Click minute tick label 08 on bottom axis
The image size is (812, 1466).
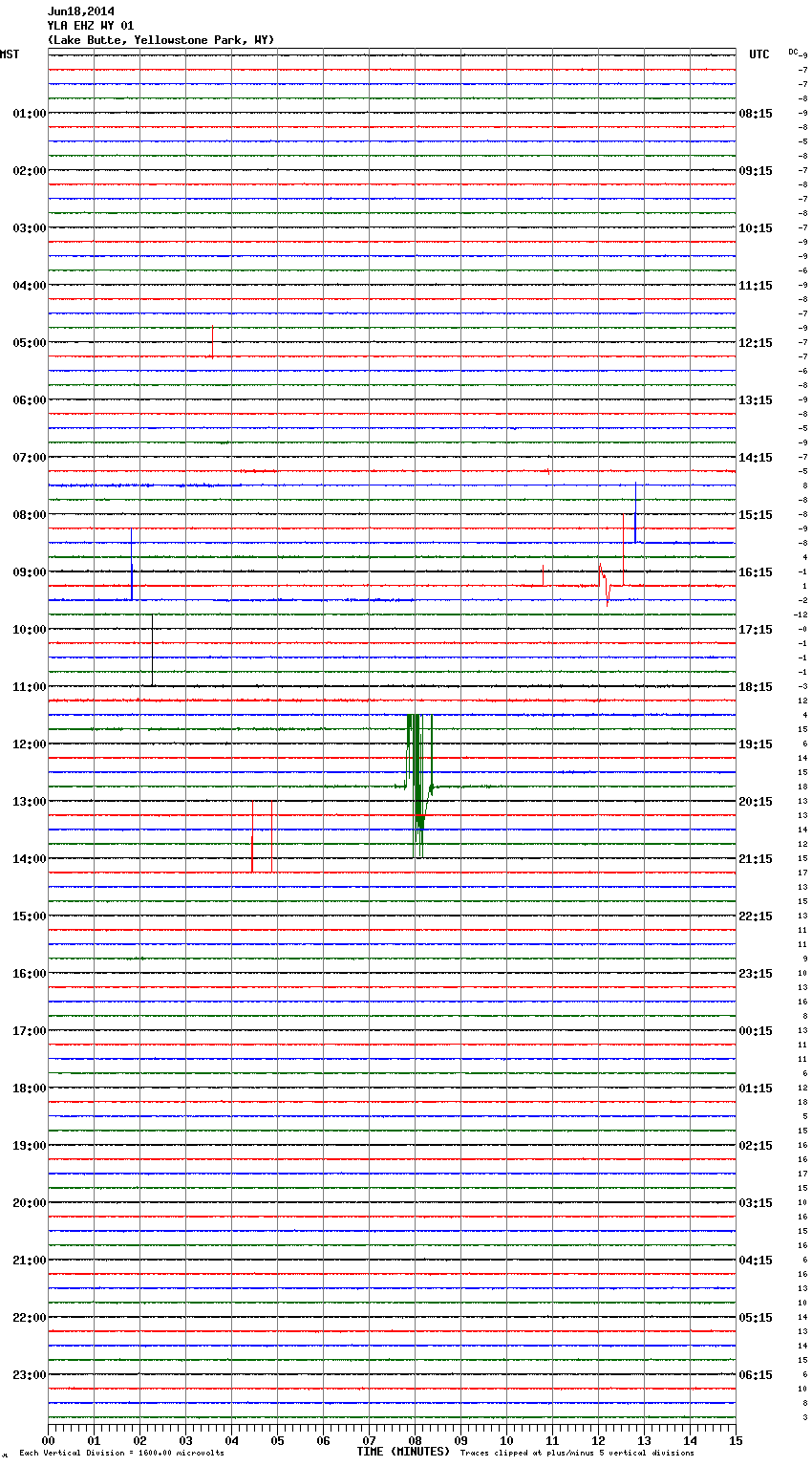coord(415,1440)
